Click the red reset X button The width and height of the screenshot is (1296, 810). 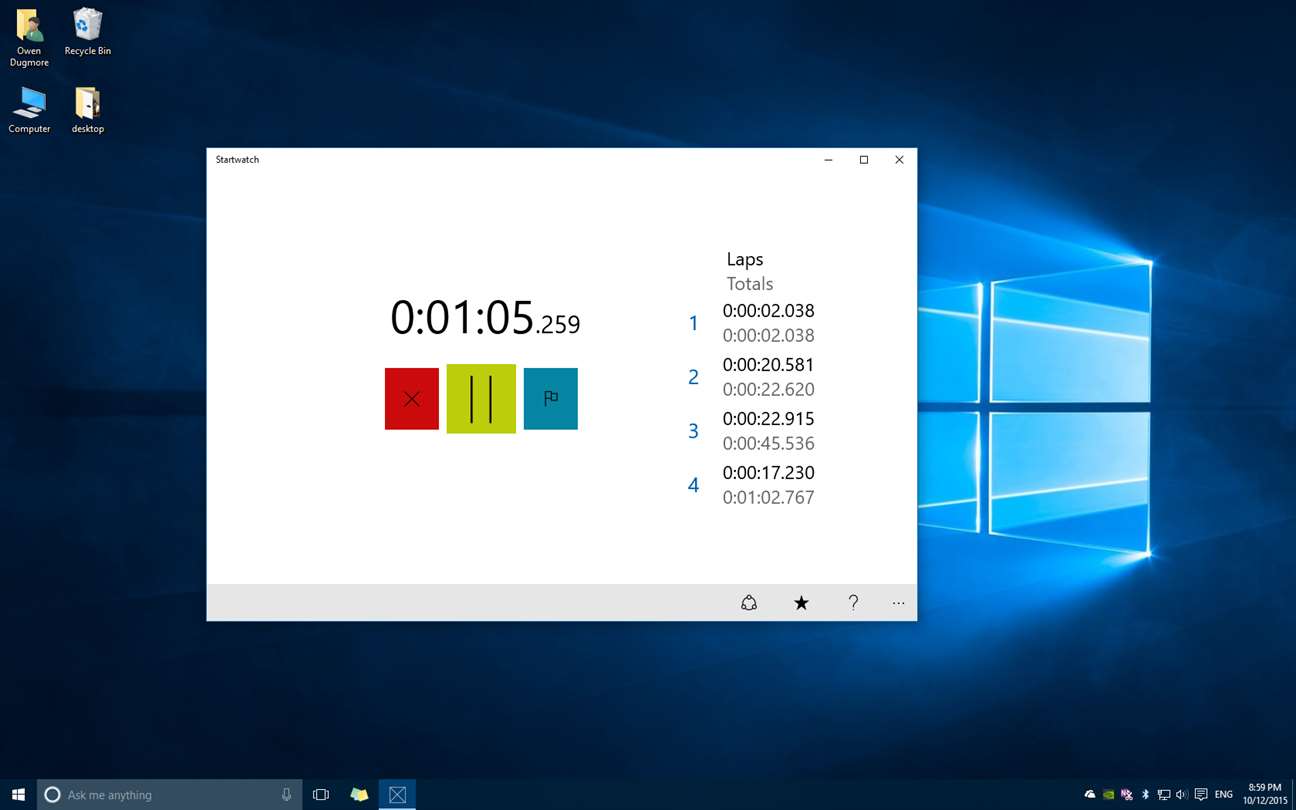tap(411, 398)
